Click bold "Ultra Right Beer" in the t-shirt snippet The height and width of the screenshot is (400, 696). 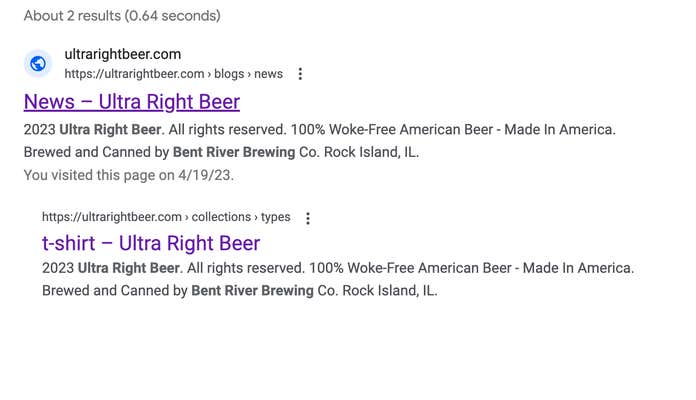(128, 268)
